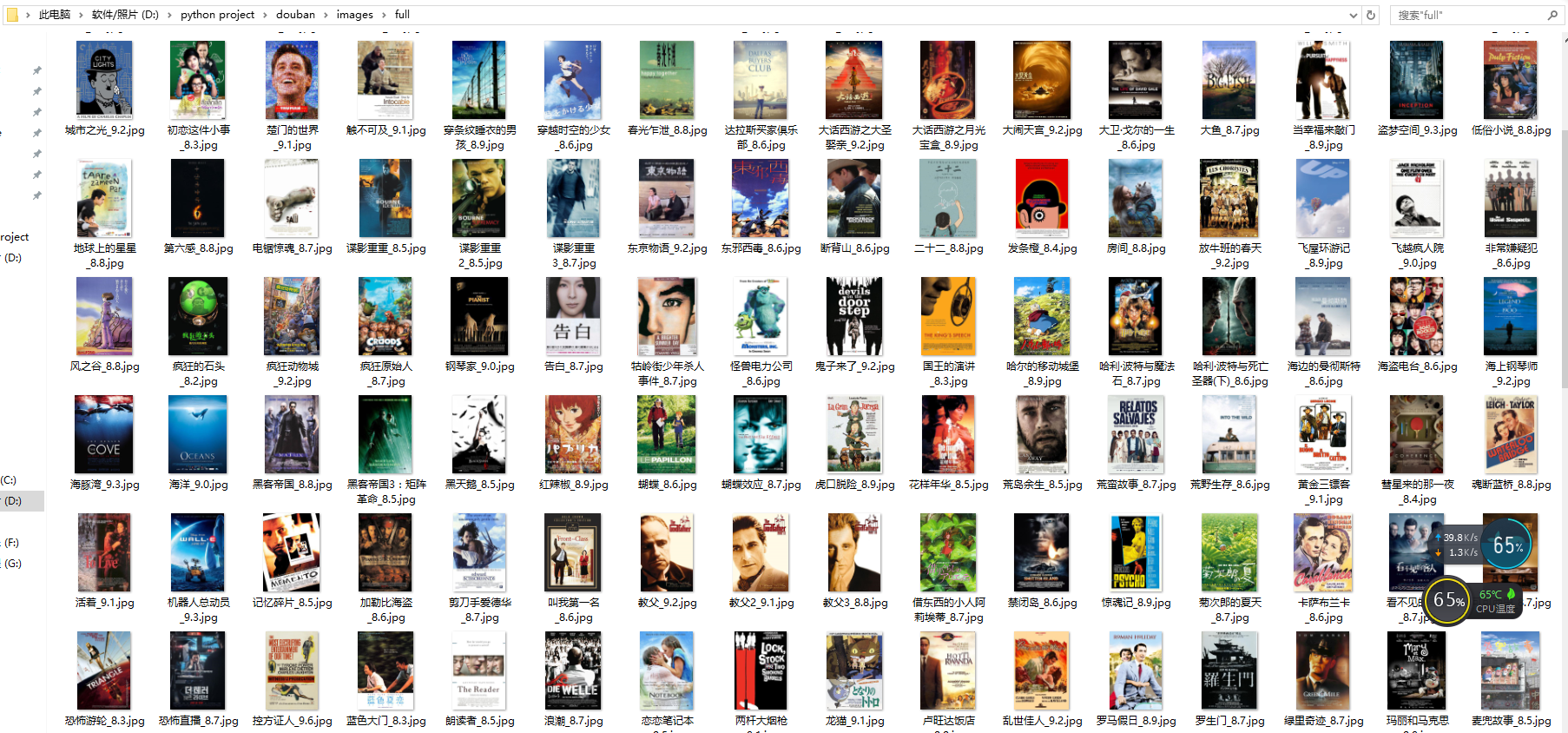Select (C:) drive in navigation pane
Viewport: 1568px width, 733px height.
tap(9, 480)
